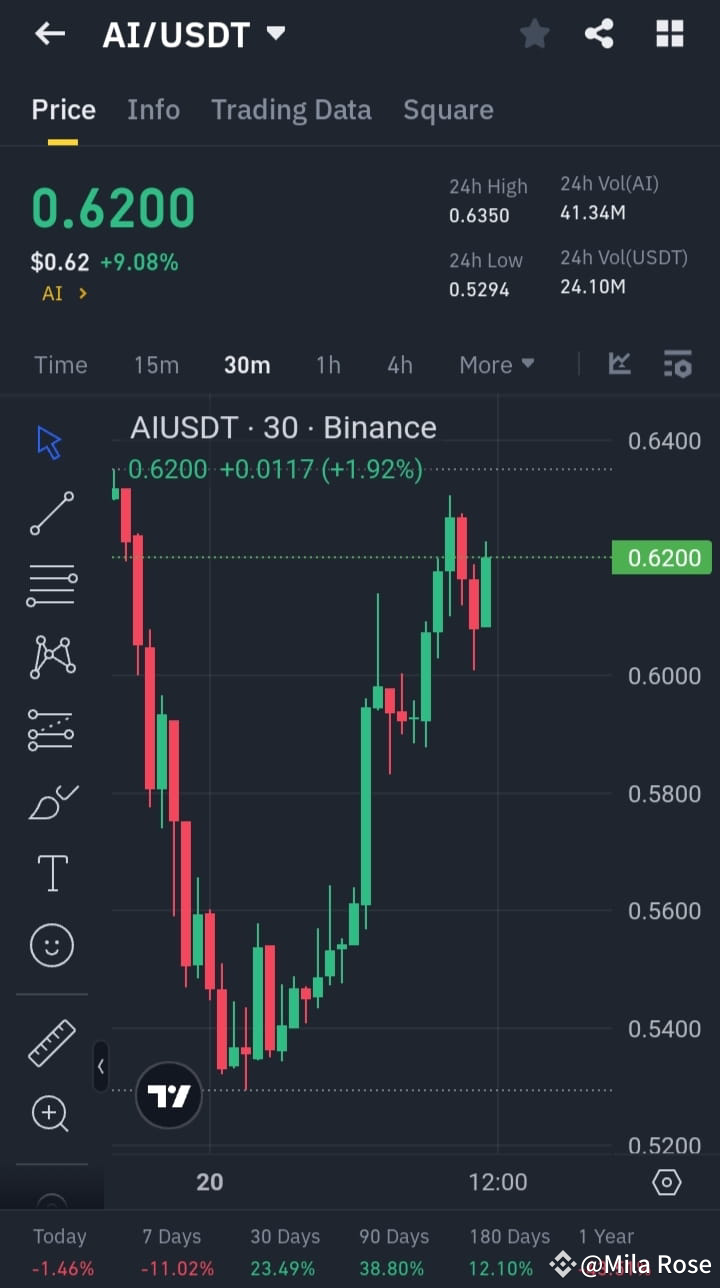Open chart axis settings hexagon icon
The image size is (720, 1288).
click(666, 1182)
